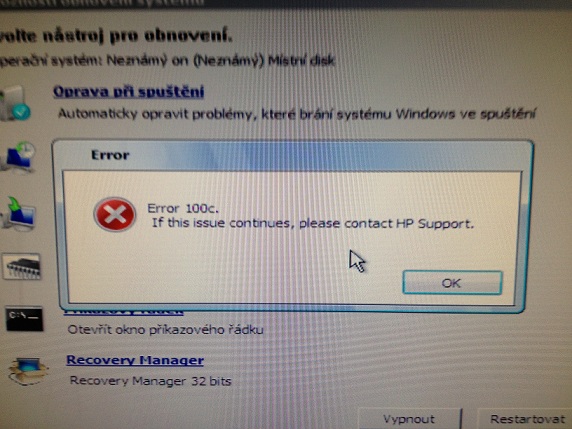Click the Recovery Manager icon
Image resolution: width=572 pixels, height=429 pixels.
27,371
